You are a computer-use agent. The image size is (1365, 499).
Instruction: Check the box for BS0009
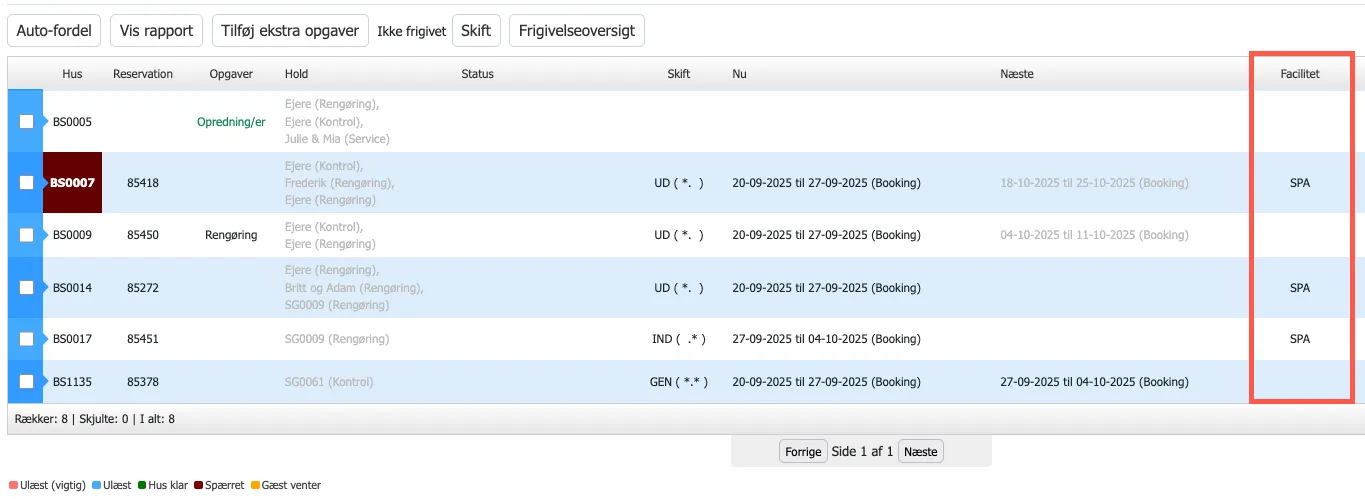(26, 235)
